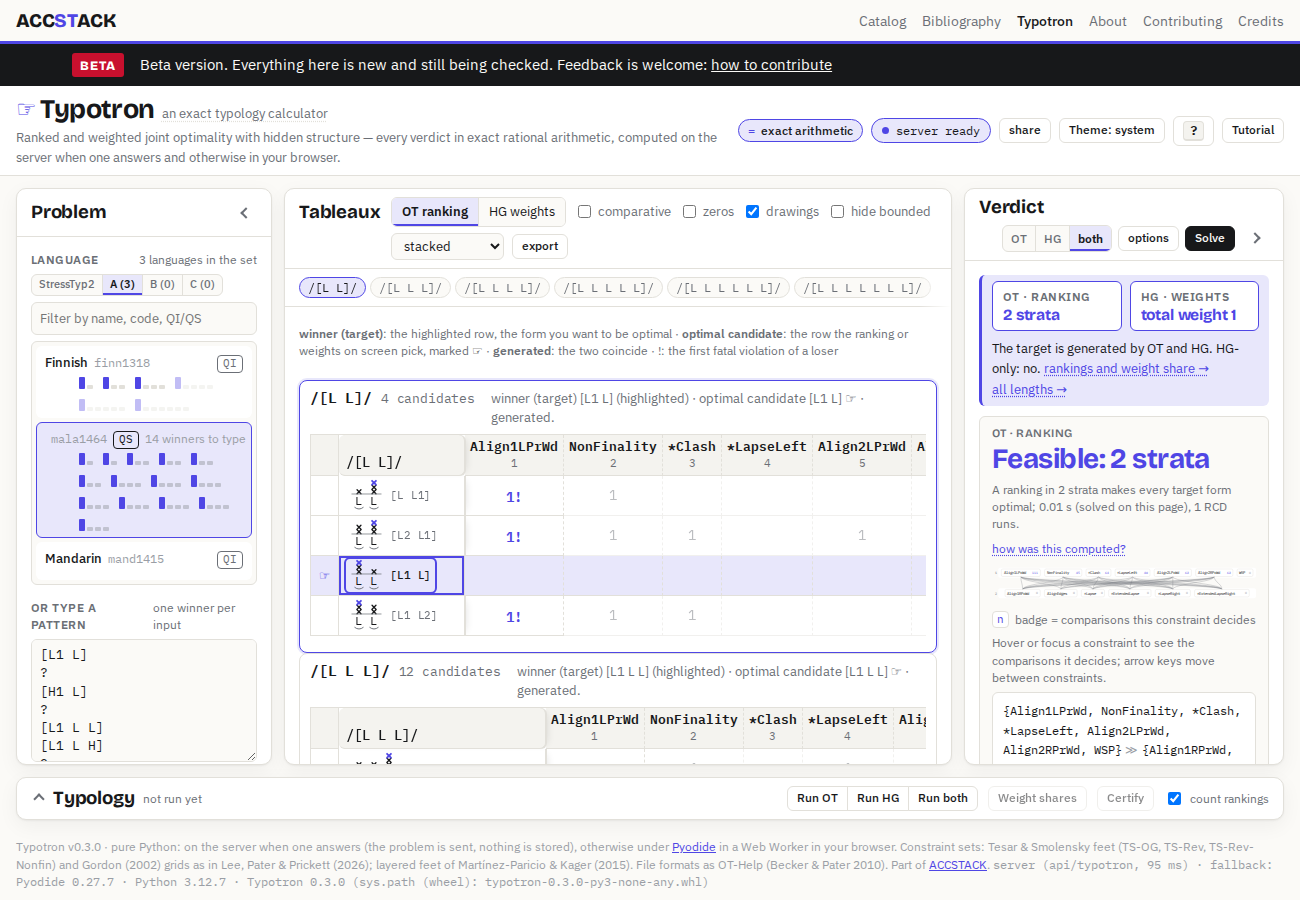Open the Theme: system selector
This screenshot has height=900, width=1300.
[1112, 131]
